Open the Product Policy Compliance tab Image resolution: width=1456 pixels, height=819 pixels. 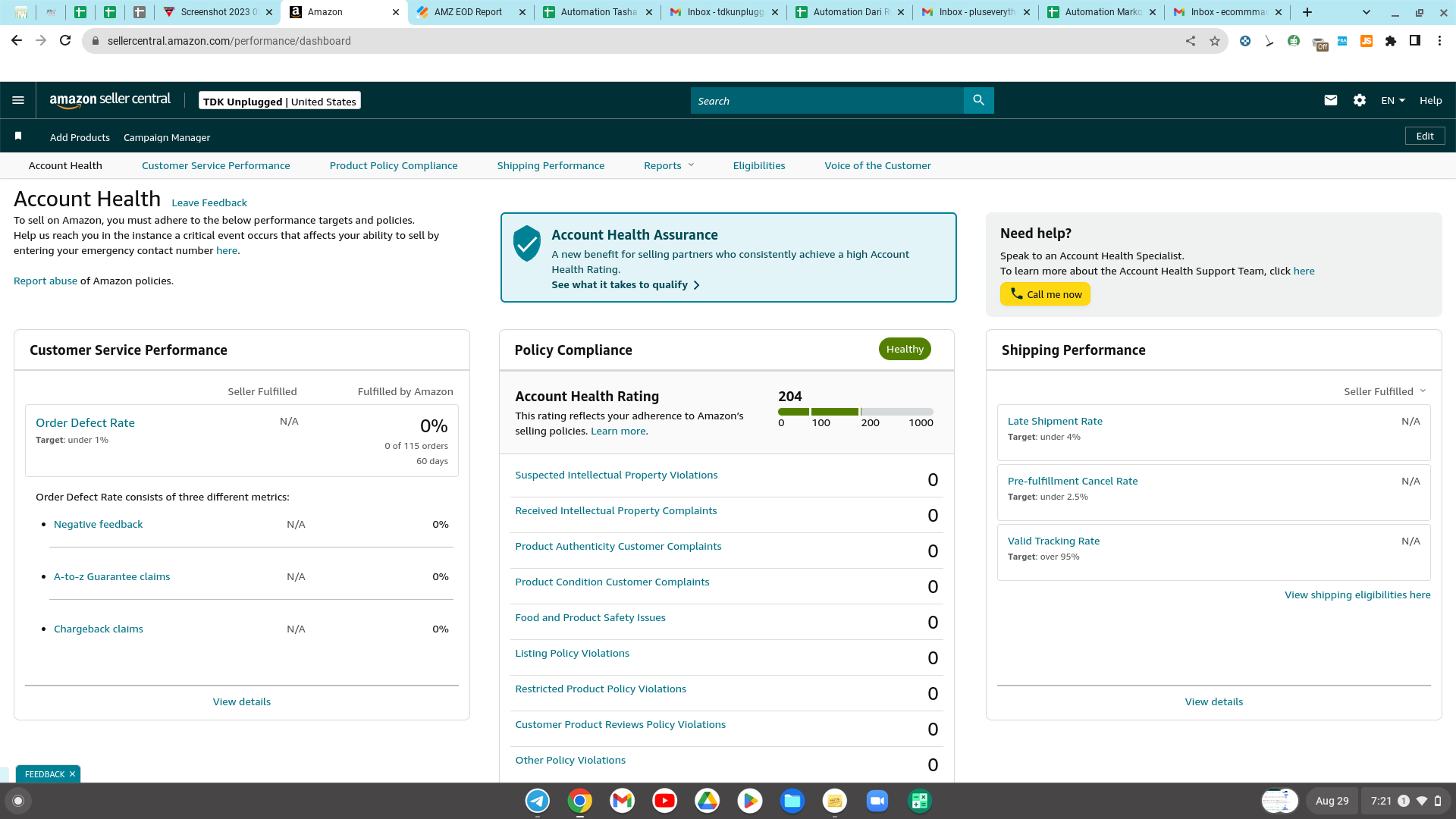pos(394,165)
